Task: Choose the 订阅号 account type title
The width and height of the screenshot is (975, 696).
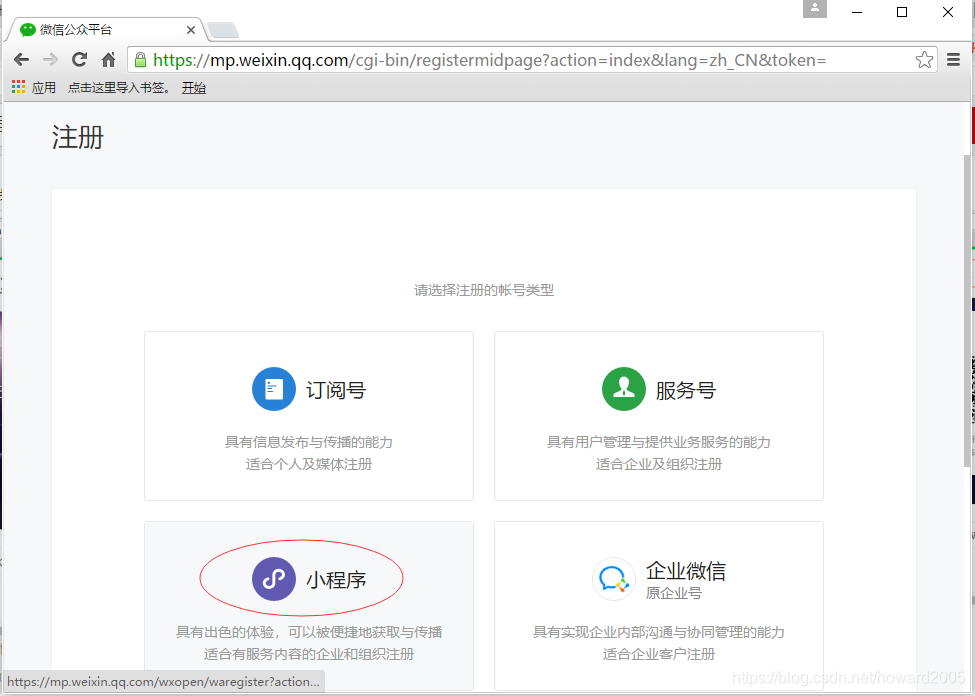Action: (336, 390)
